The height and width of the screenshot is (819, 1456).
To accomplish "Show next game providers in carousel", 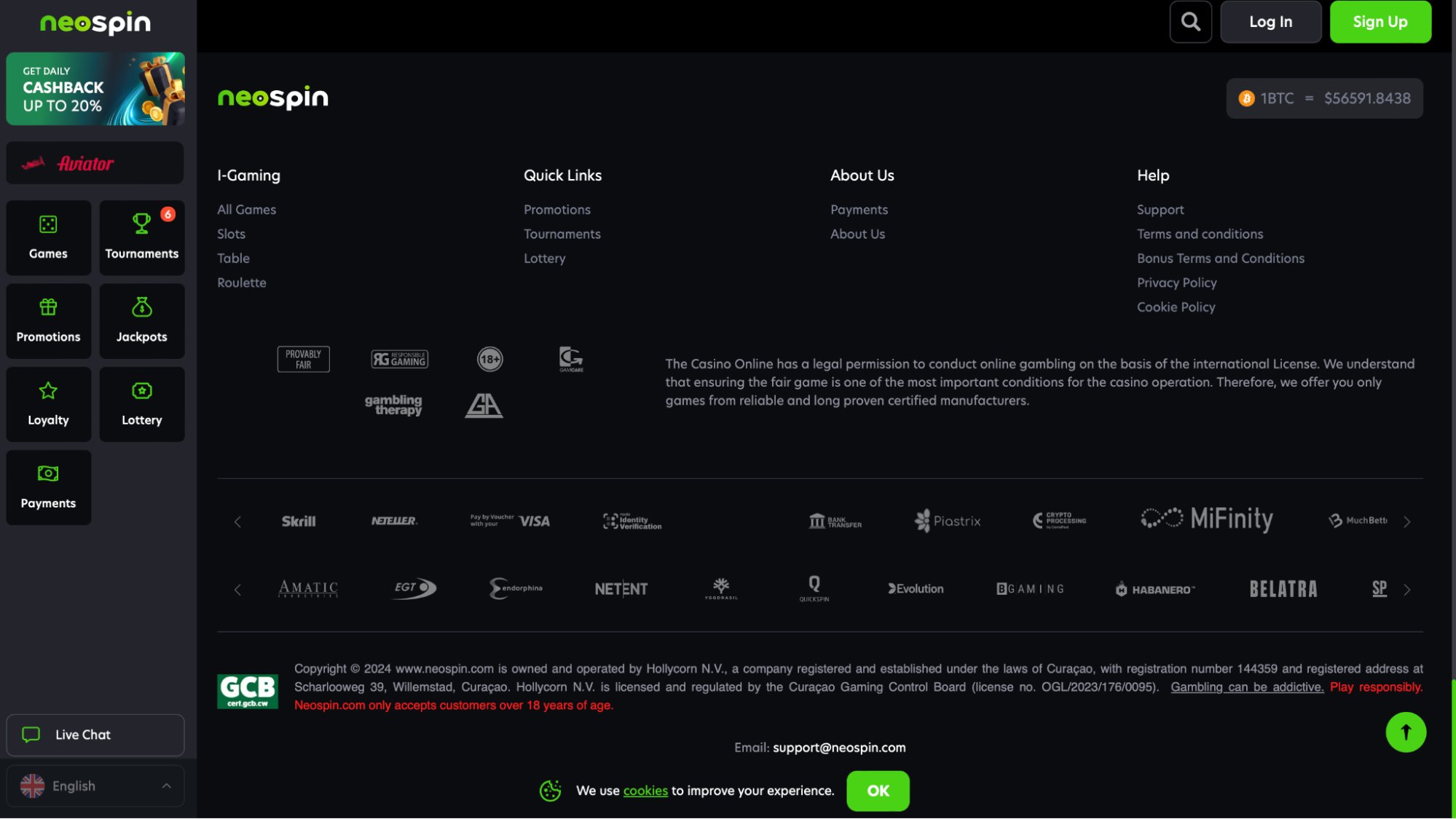I will pos(1406,590).
